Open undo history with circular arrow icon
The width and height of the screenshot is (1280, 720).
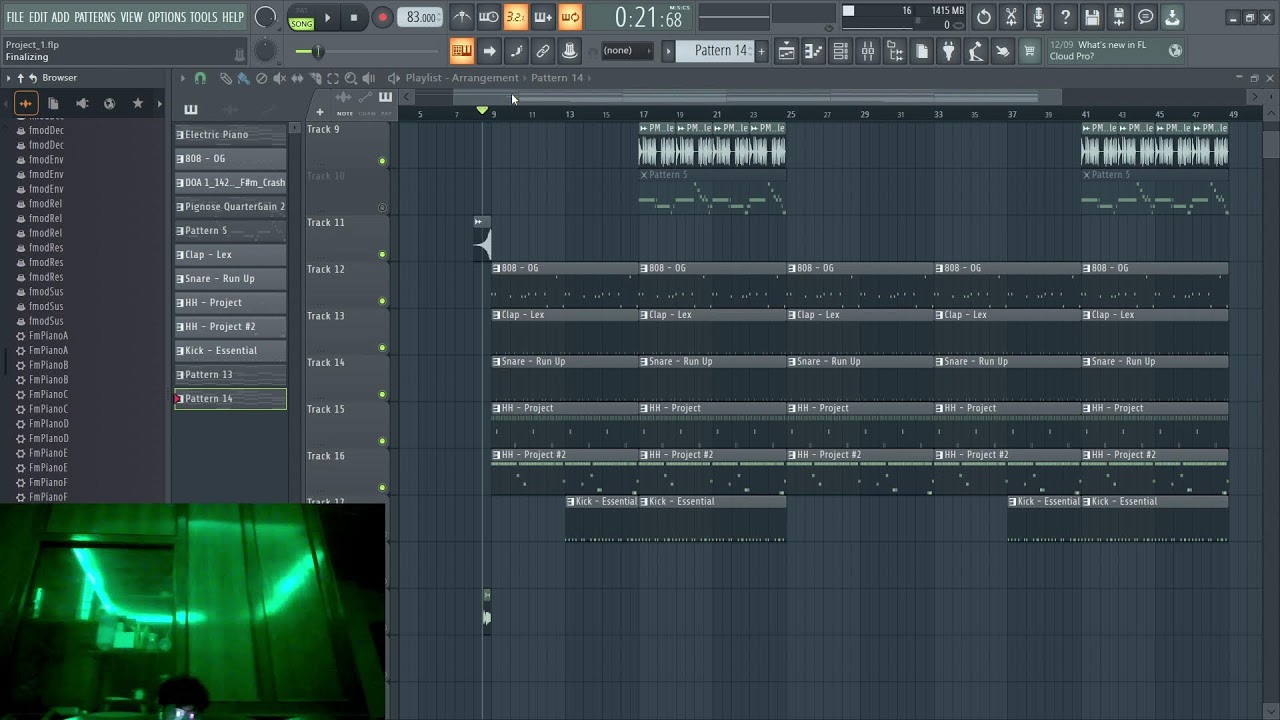(984, 17)
